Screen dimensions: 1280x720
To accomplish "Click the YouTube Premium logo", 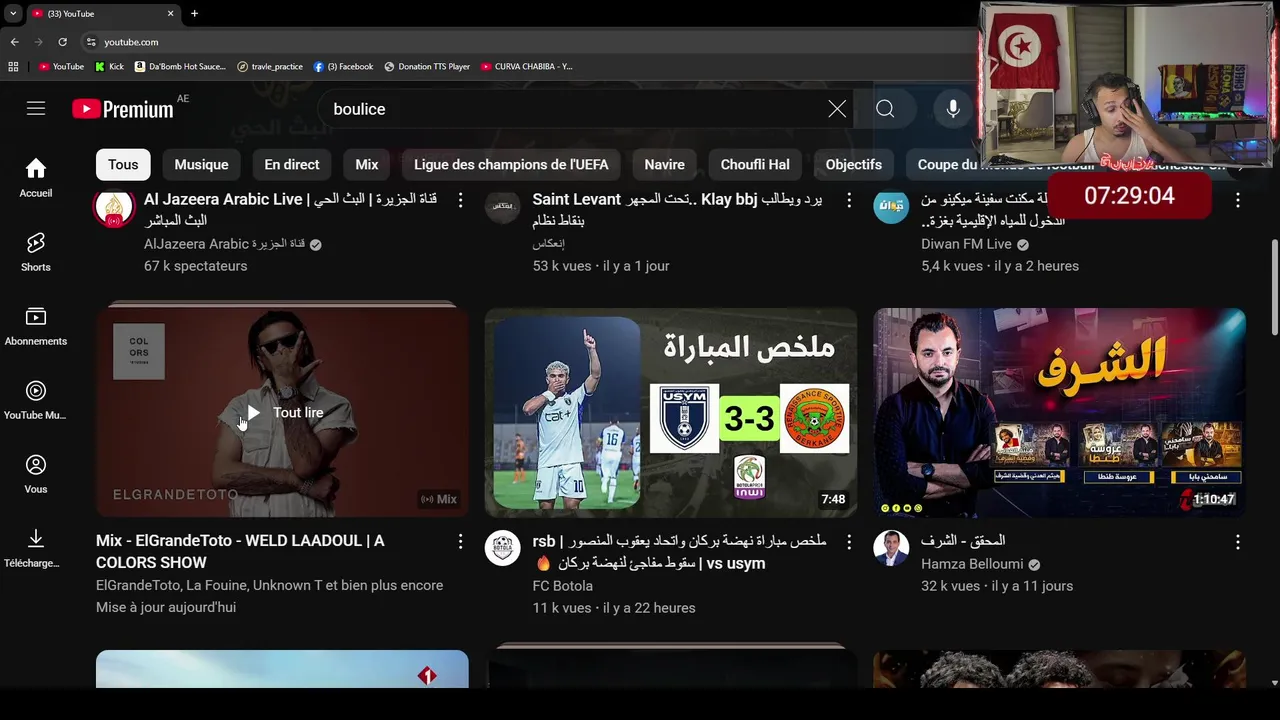I will pos(123,109).
